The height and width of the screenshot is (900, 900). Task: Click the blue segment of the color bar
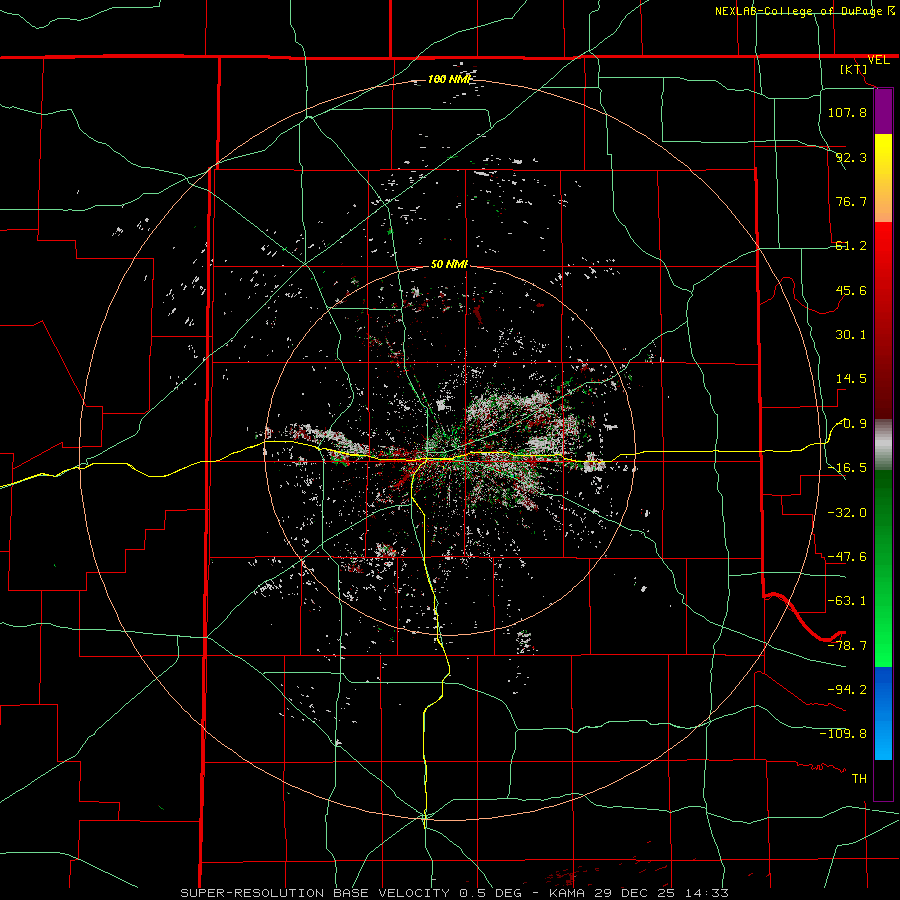883,713
